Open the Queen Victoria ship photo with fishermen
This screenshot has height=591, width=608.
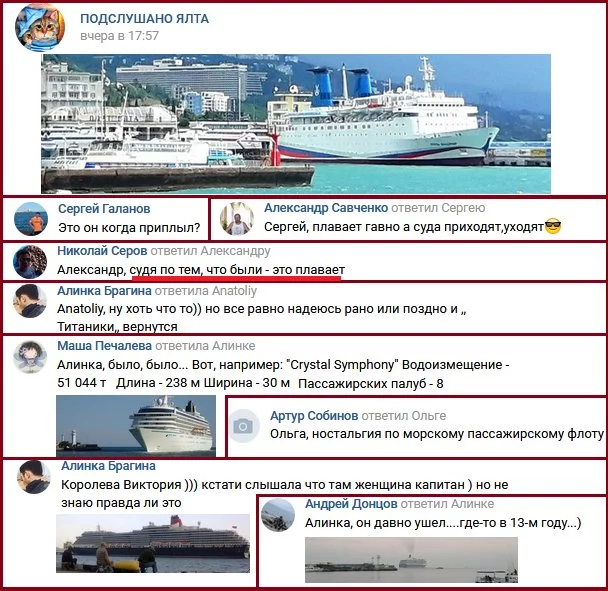(x=153, y=543)
